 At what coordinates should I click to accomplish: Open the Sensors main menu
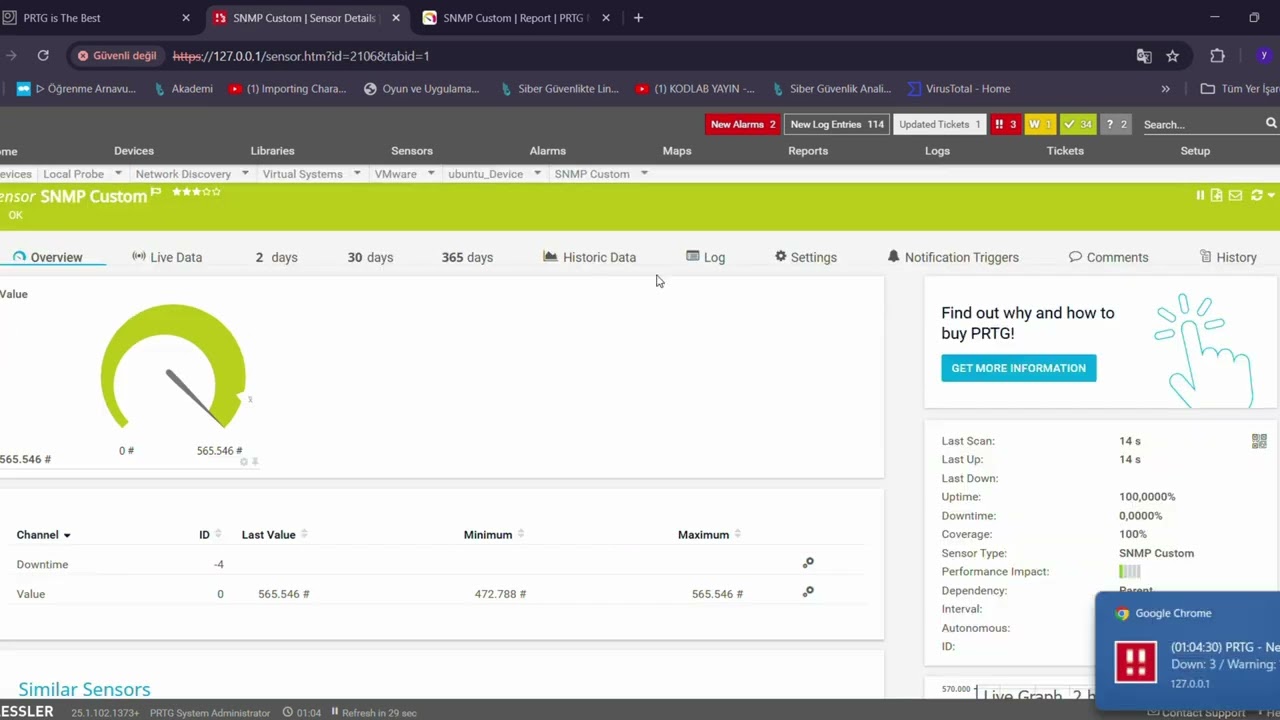[x=412, y=151]
